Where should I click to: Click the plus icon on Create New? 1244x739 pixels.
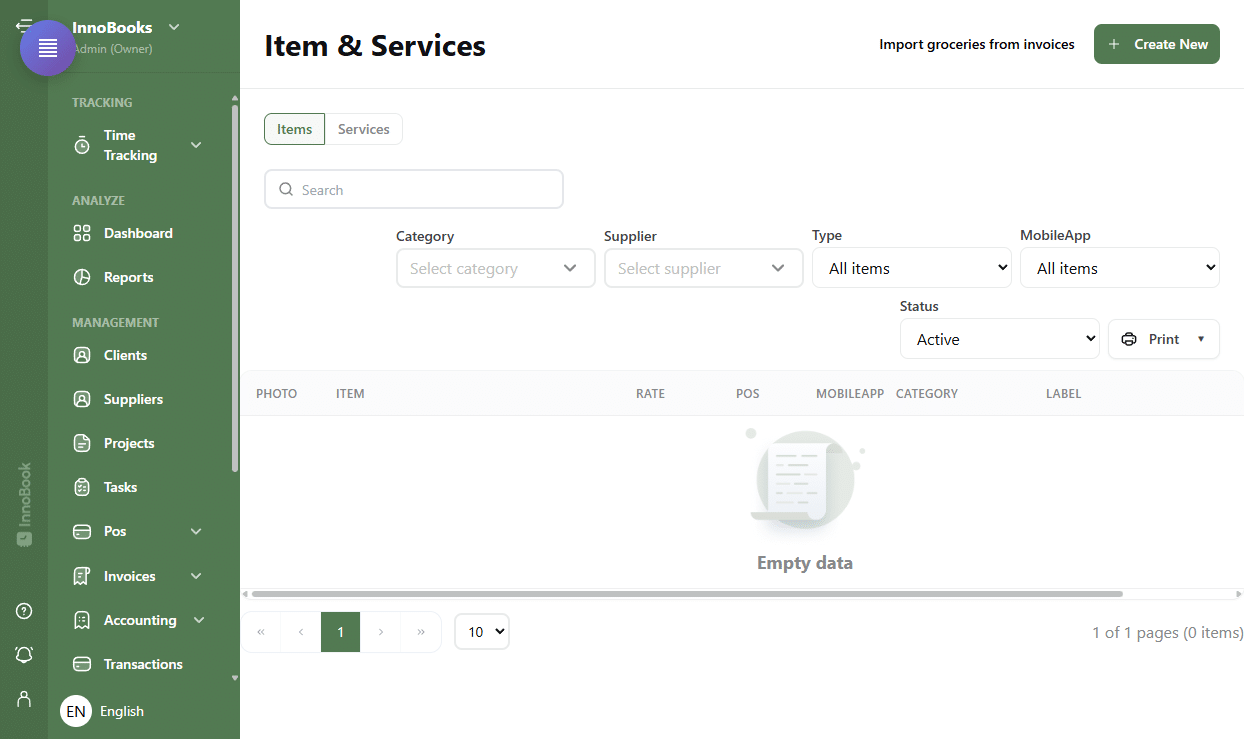(x=1114, y=44)
